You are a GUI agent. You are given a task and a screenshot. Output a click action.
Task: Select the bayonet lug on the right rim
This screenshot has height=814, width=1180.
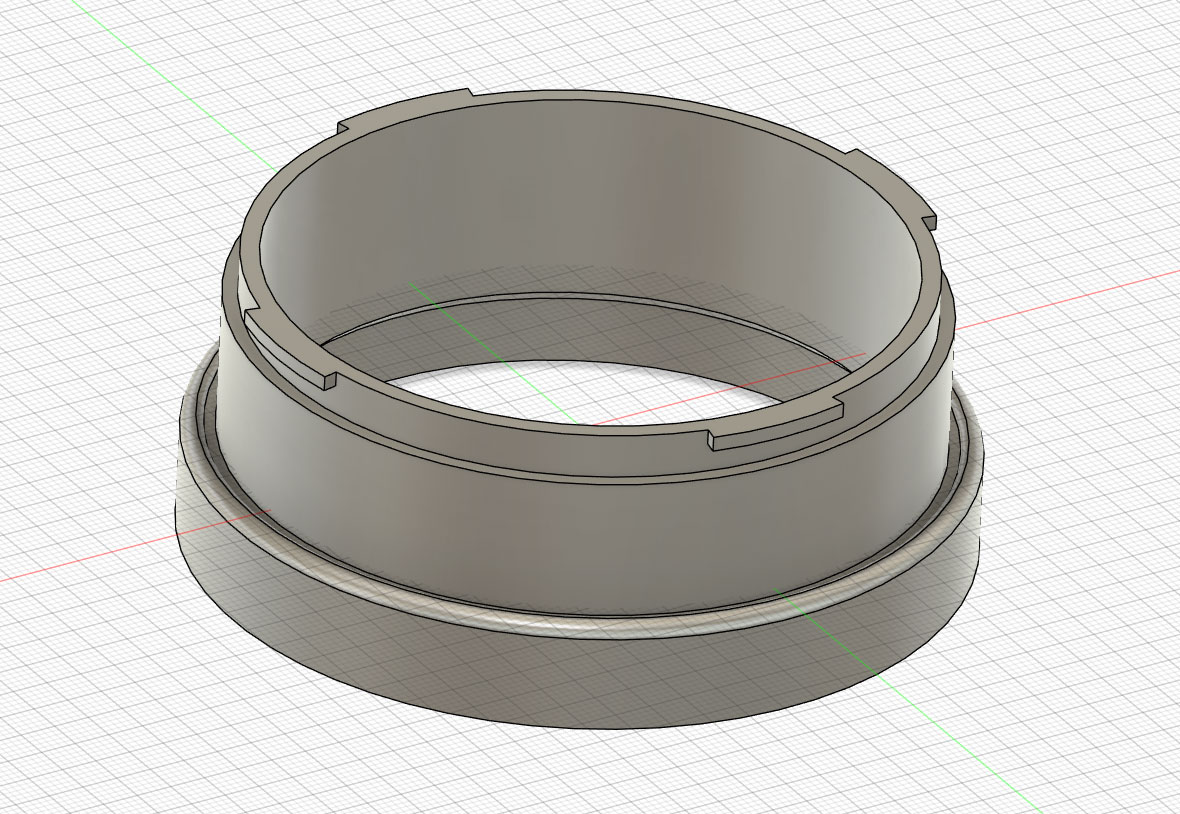895,190
